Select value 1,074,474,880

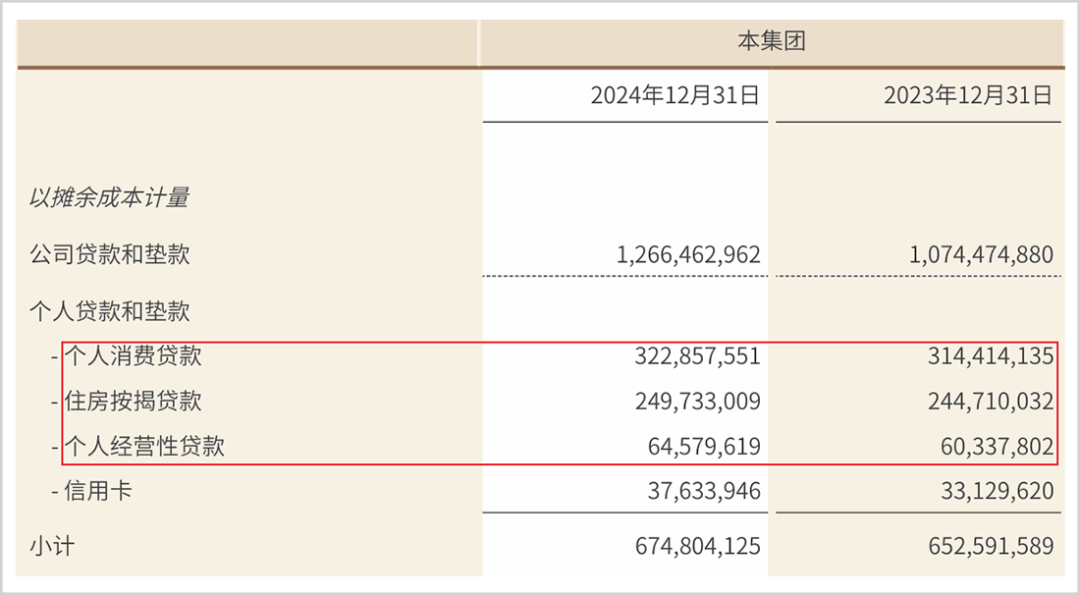point(981,255)
